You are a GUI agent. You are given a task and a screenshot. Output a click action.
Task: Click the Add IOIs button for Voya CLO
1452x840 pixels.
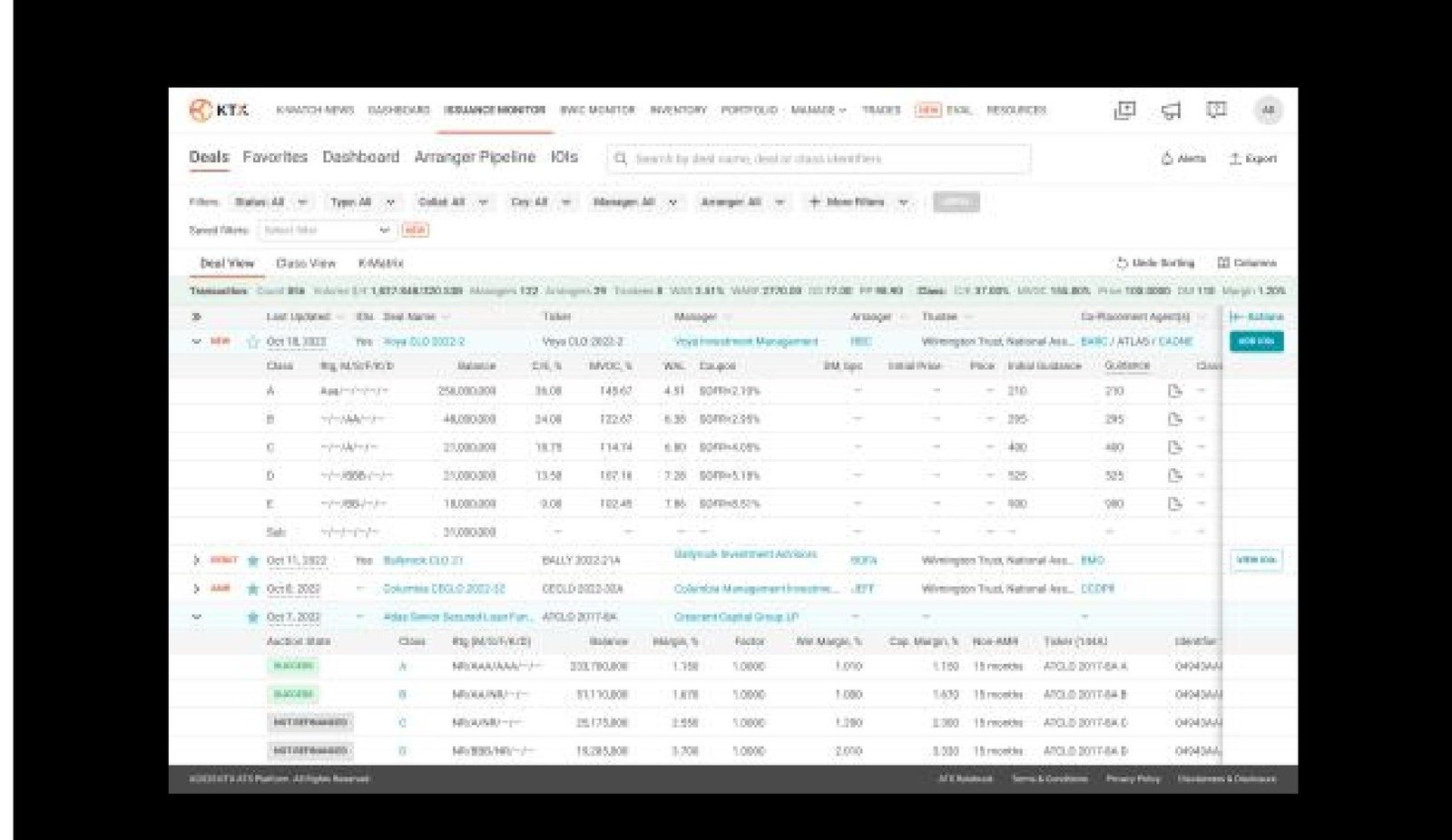pyautogui.click(x=1256, y=342)
